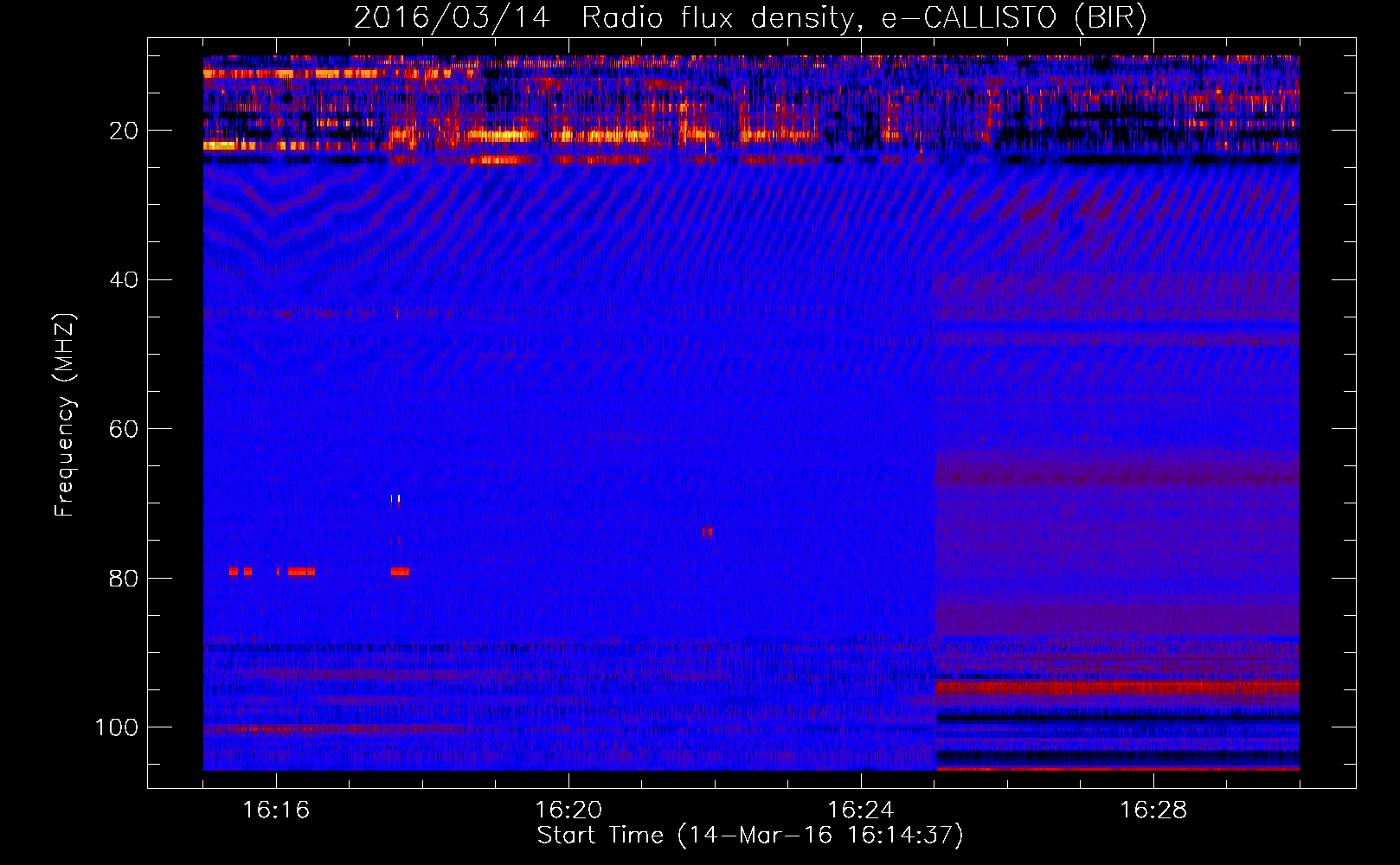Click the 16:20 time tick label

point(568,811)
